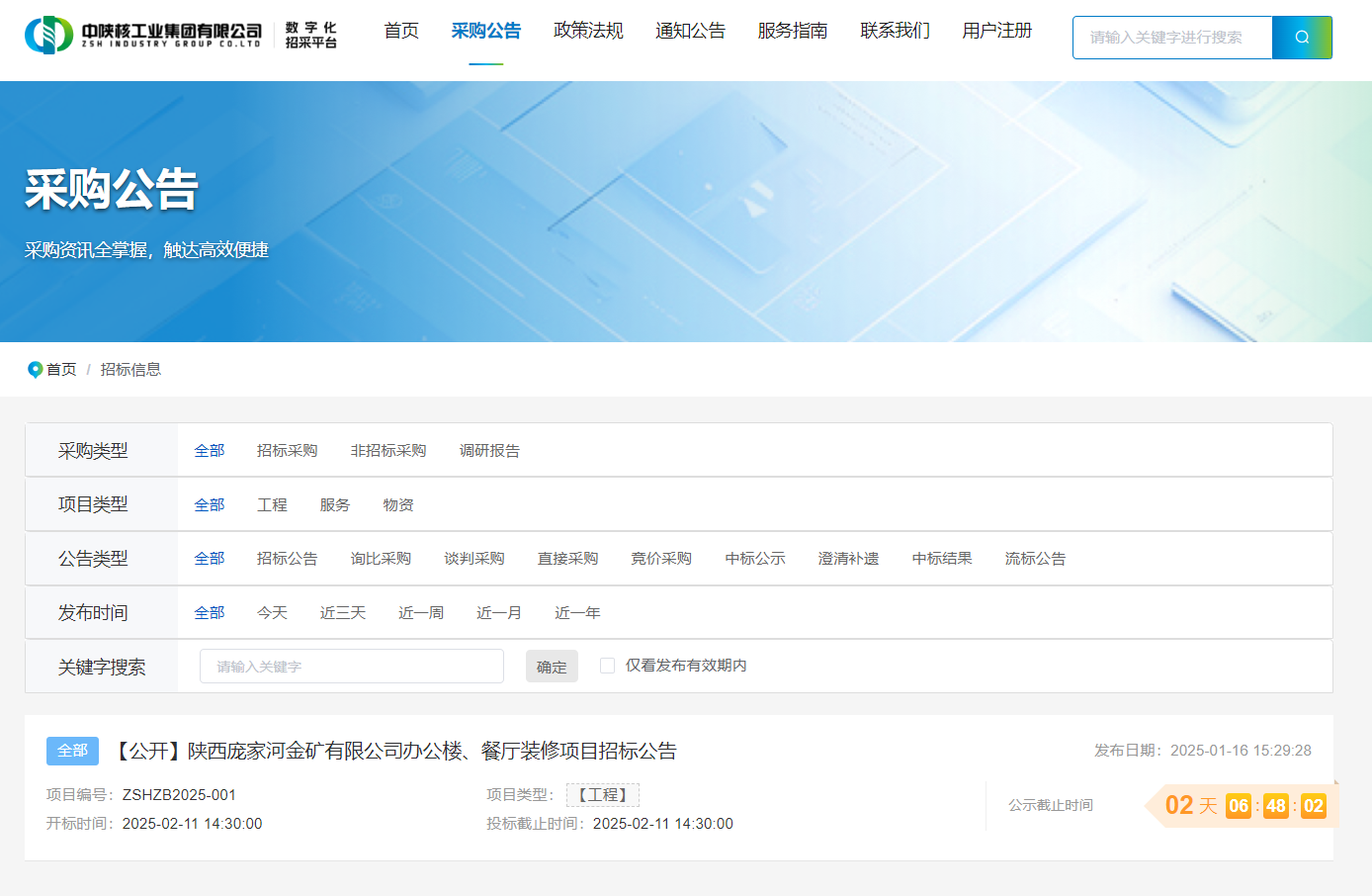1372x896 pixels.
Task: Click the company logo icon
Action: click(48, 36)
